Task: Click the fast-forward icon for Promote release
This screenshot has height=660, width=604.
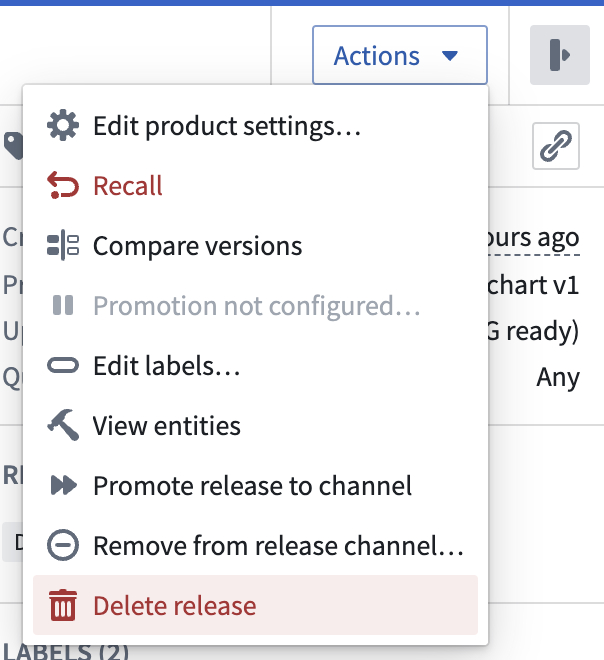Action: click(64, 485)
